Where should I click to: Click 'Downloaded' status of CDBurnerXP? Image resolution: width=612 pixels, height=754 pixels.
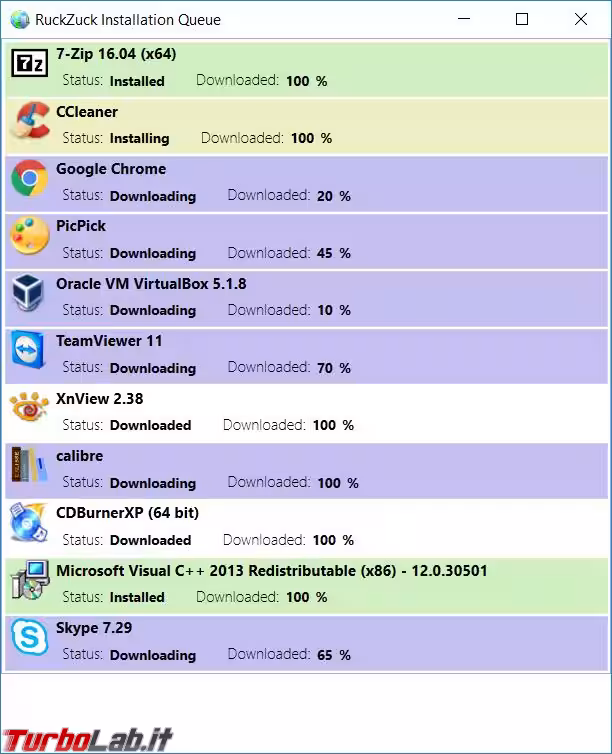click(150, 540)
